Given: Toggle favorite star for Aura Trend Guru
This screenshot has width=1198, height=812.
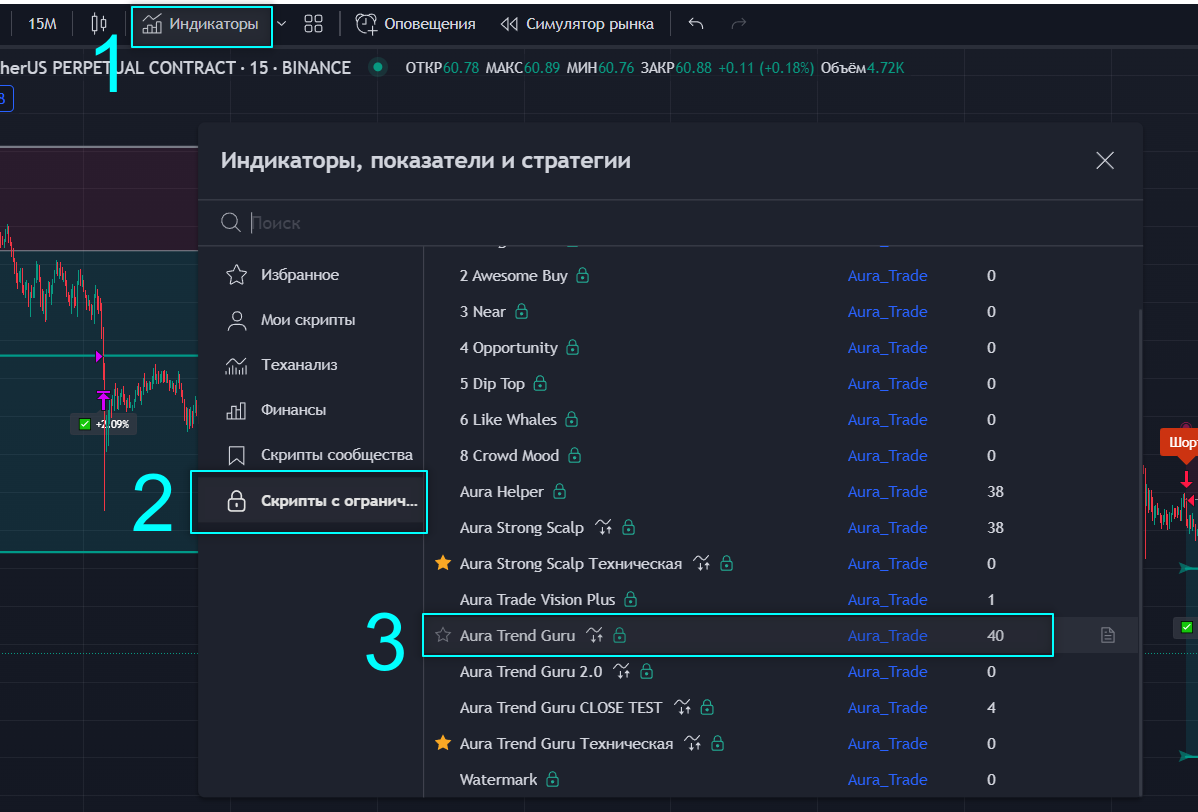Looking at the screenshot, I should (443, 636).
